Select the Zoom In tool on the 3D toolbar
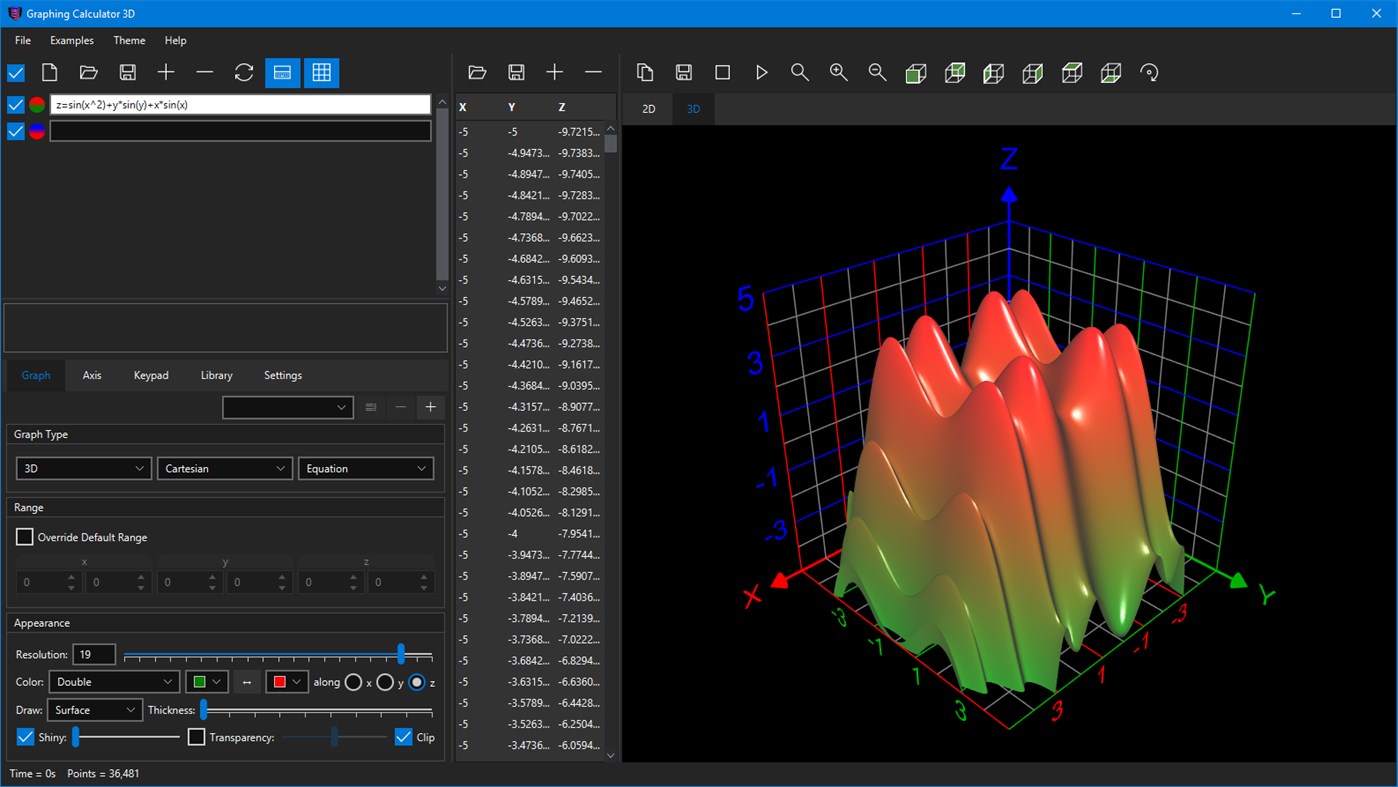The width and height of the screenshot is (1398, 787). (839, 72)
